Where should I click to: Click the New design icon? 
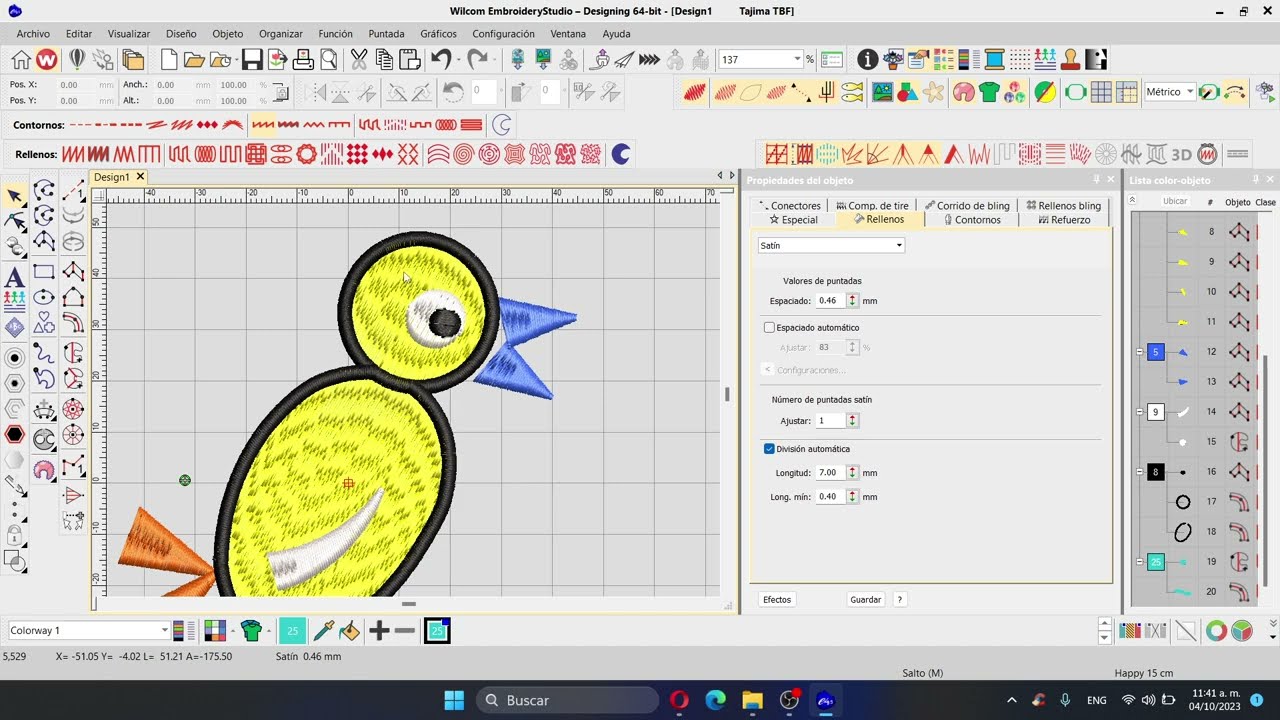tap(169, 60)
